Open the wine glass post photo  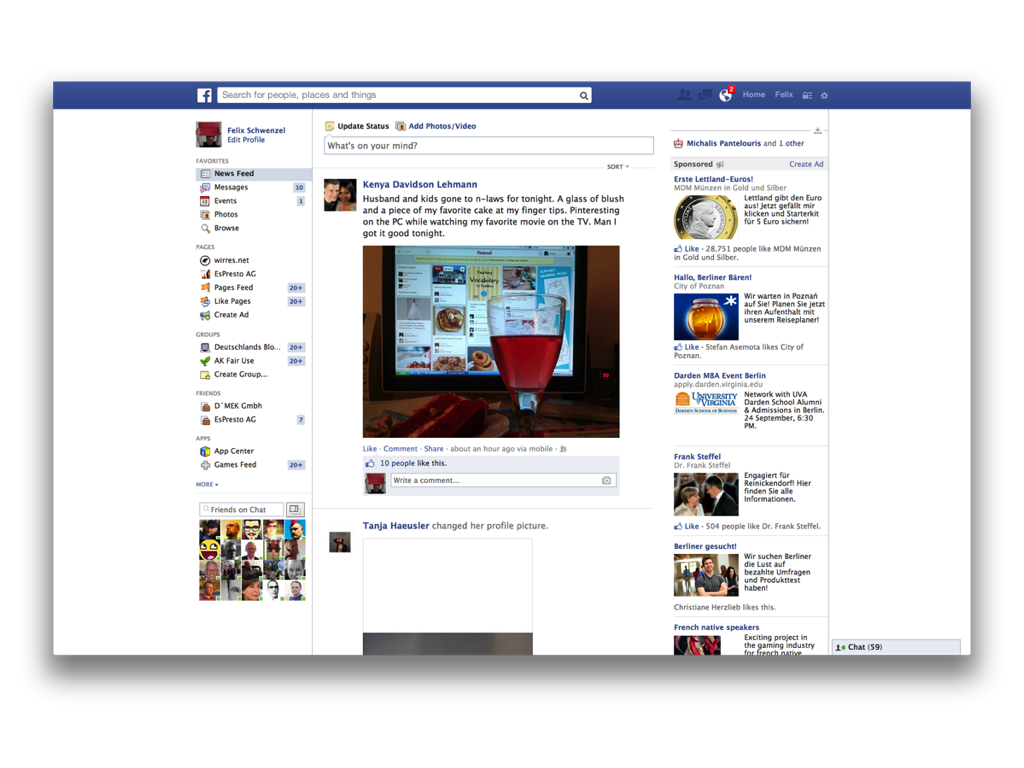click(490, 341)
